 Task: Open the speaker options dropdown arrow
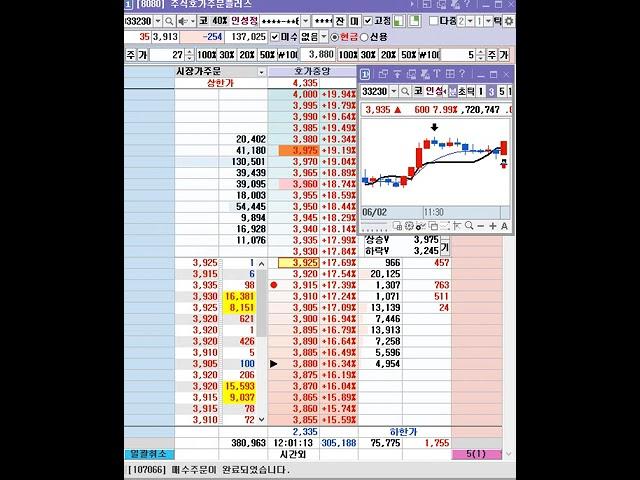[x=193, y=21]
